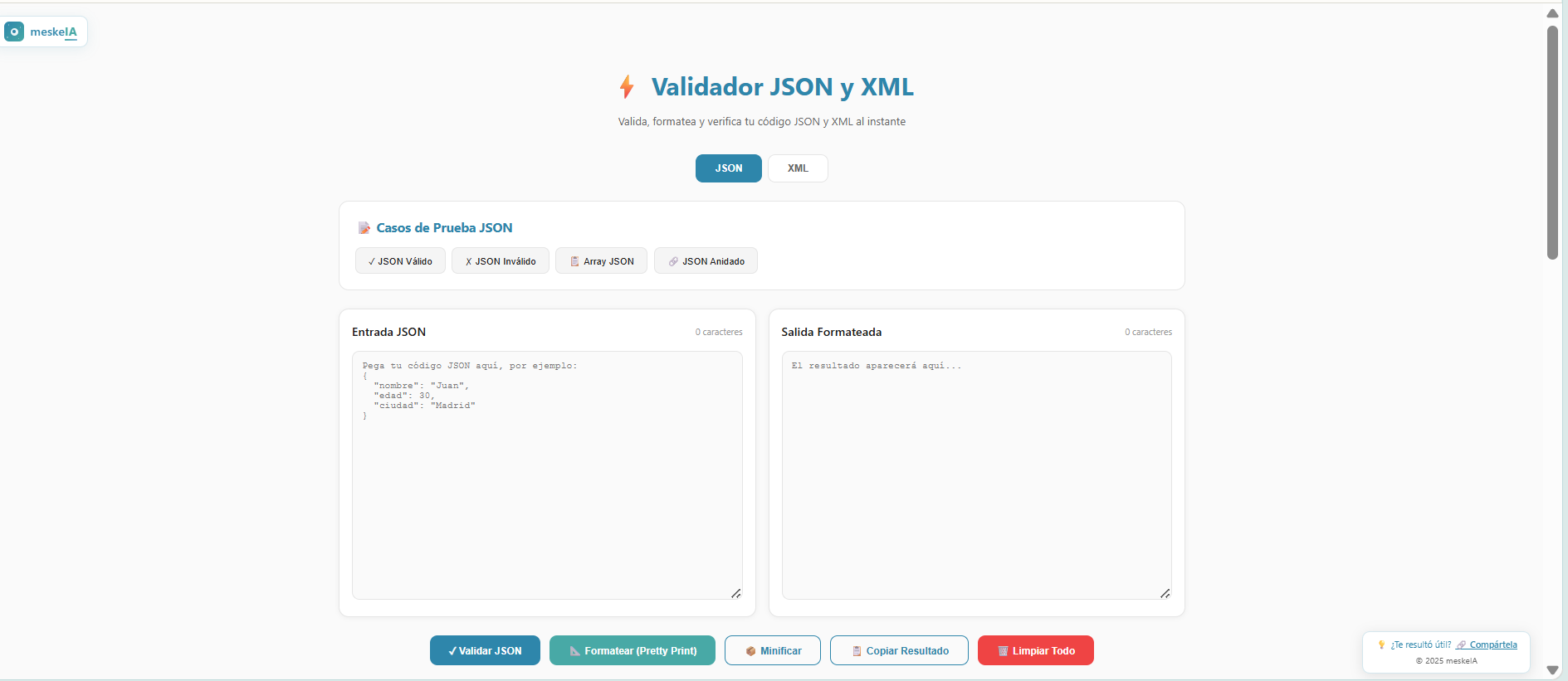Click the subtitle 'Valida, formatea y verifica' text
Image resolution: width=1568 pixels, height=681 pixels.
click(762, 122)
